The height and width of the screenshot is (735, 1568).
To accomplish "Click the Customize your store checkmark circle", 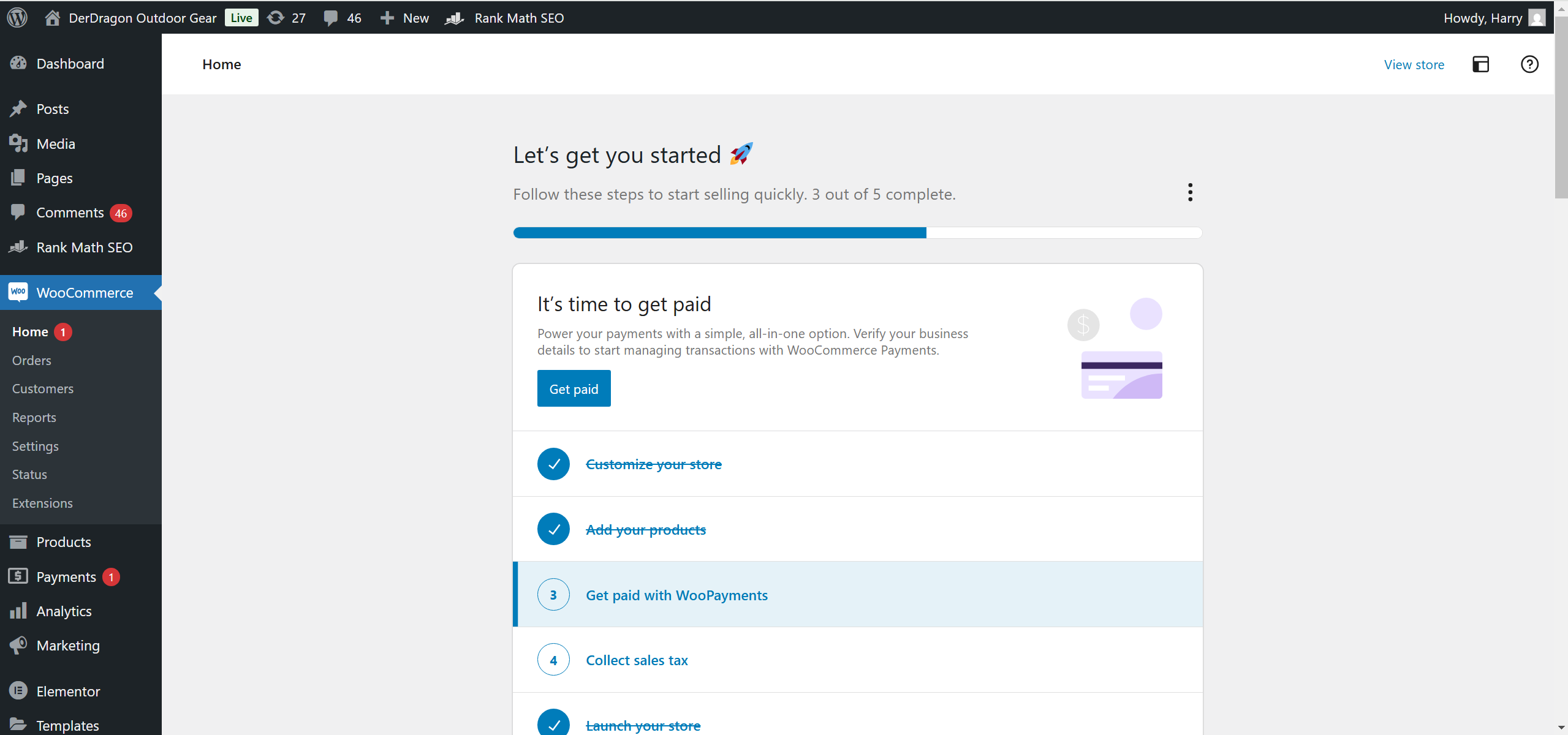I will [553, 464].
